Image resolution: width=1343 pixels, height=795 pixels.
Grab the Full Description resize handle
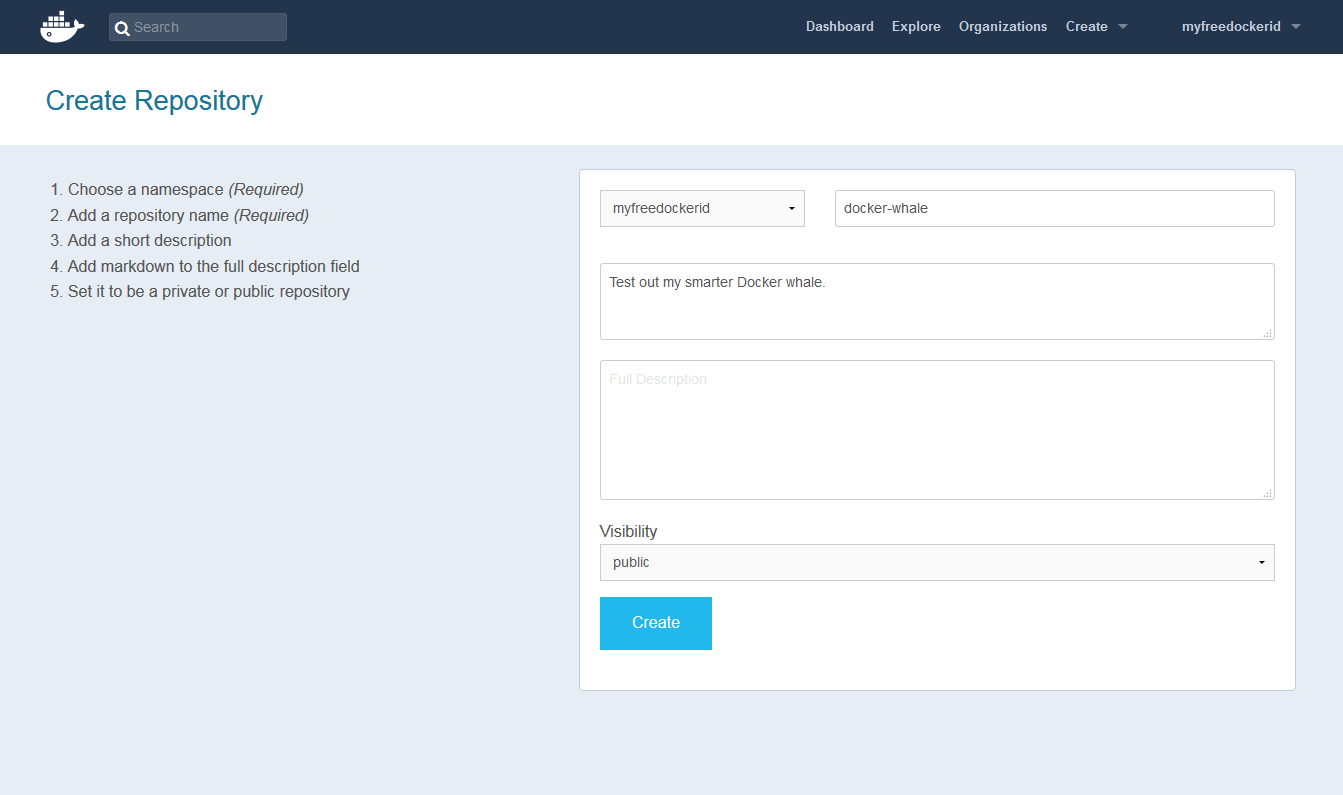coord(1267,493)
